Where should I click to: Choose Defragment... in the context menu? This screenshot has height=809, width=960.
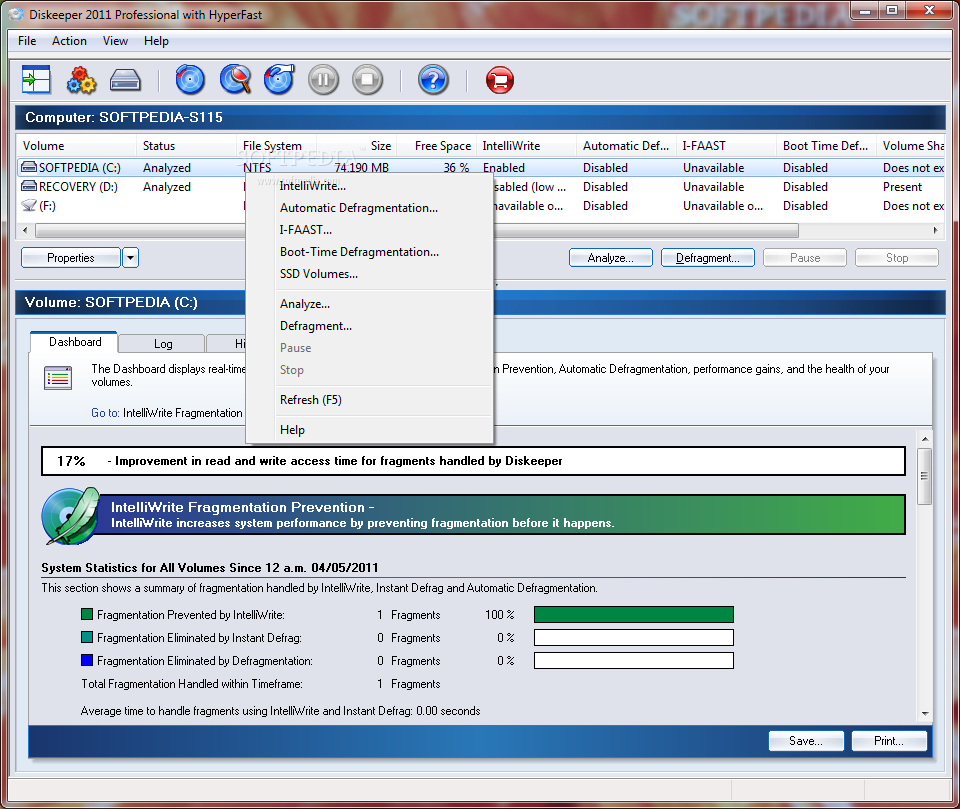pos(369,326)
